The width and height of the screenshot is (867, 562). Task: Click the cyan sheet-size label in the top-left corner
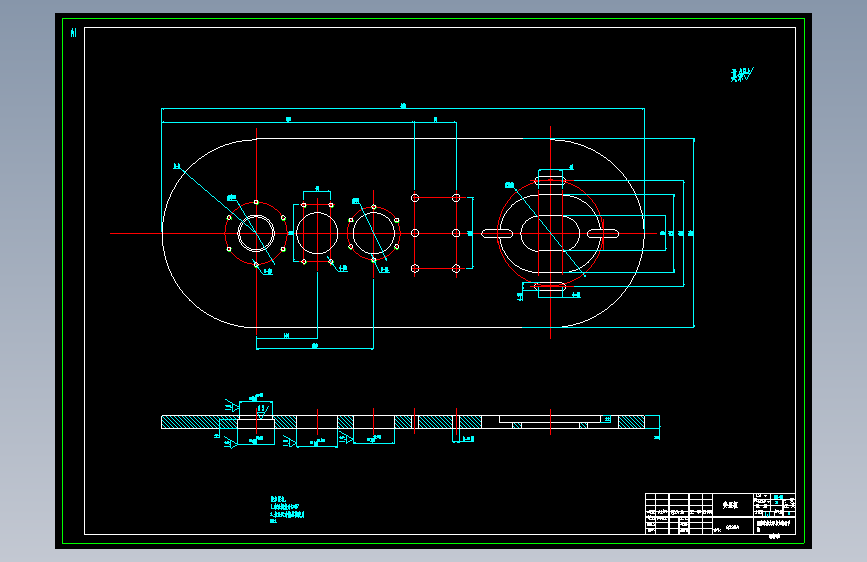coord(74,33)
